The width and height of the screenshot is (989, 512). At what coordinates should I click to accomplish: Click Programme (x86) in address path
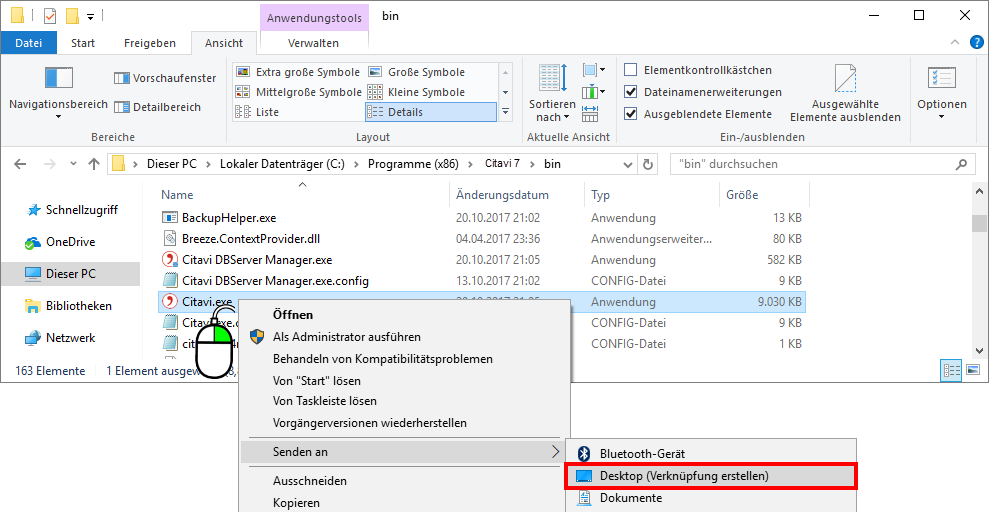[x=413, y=164]
